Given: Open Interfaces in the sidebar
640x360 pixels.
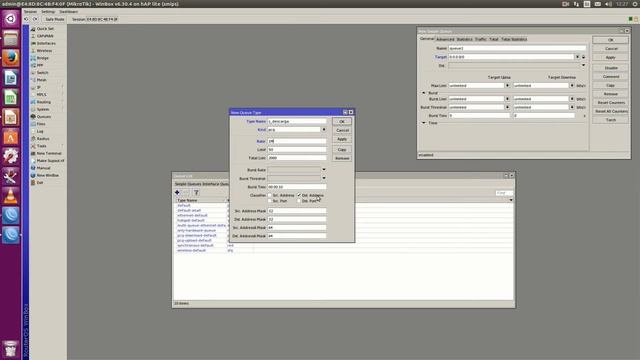Looking at the screenshot, I should point(46,43).
